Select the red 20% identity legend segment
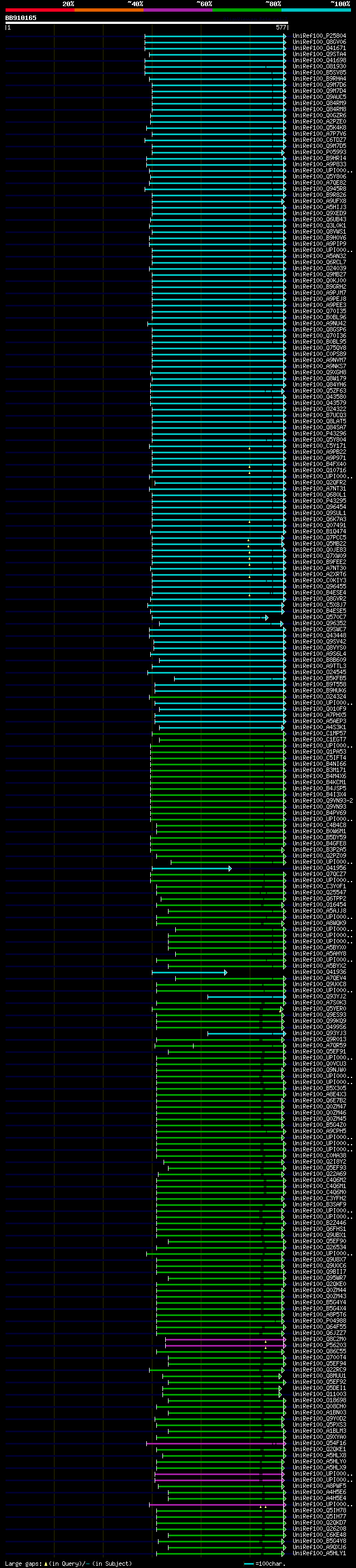Image resolution: width=356 pixels, height=1568 pixels. [x=39, y=10]
